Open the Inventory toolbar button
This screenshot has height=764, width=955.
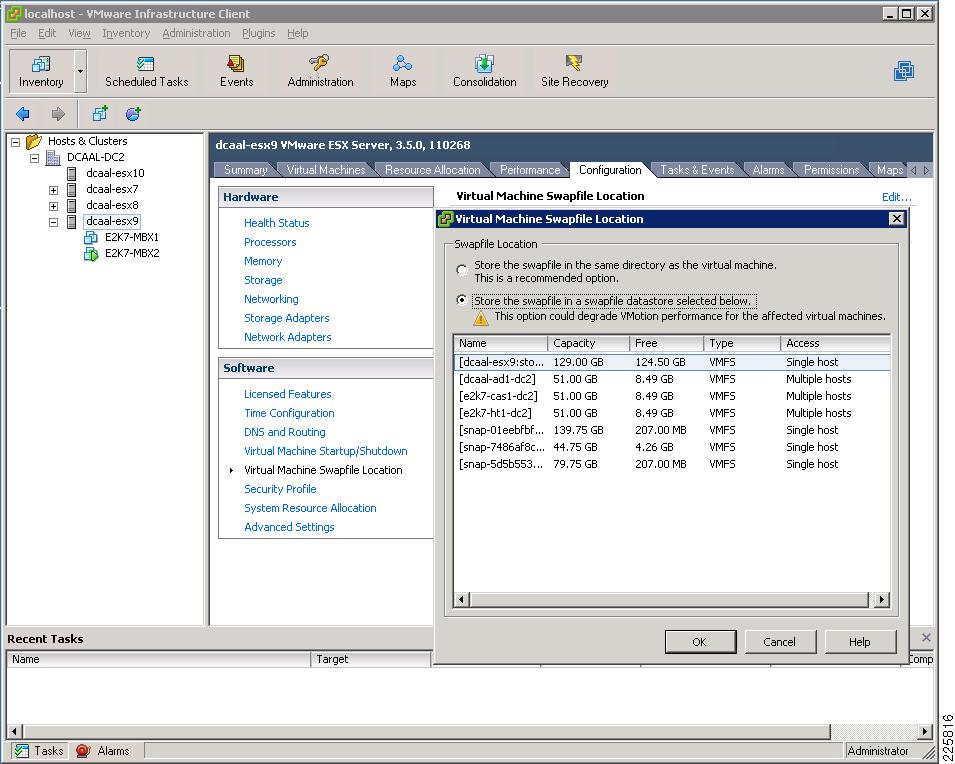[41, 71]
